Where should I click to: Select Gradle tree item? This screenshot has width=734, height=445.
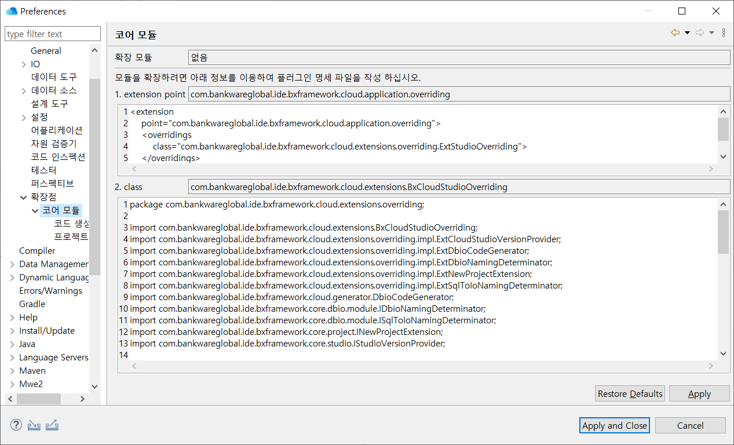(32, 304)
